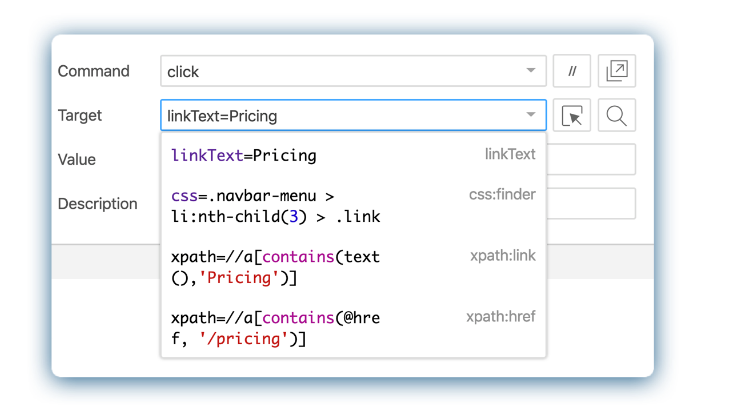Click the open new window configuration icon

coord(617,71)
